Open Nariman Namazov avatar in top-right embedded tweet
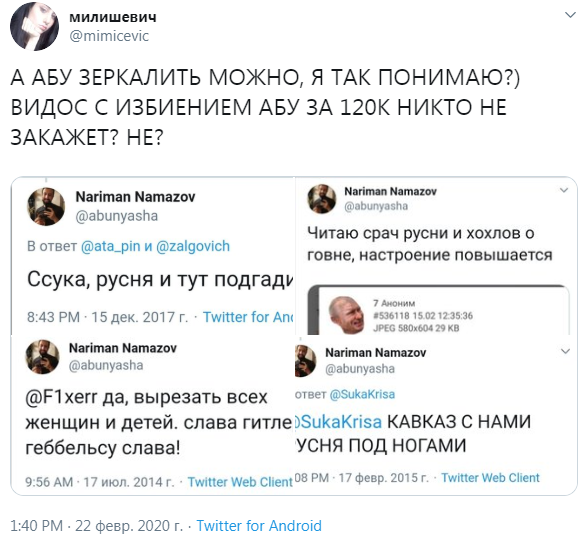 [322, 199]
